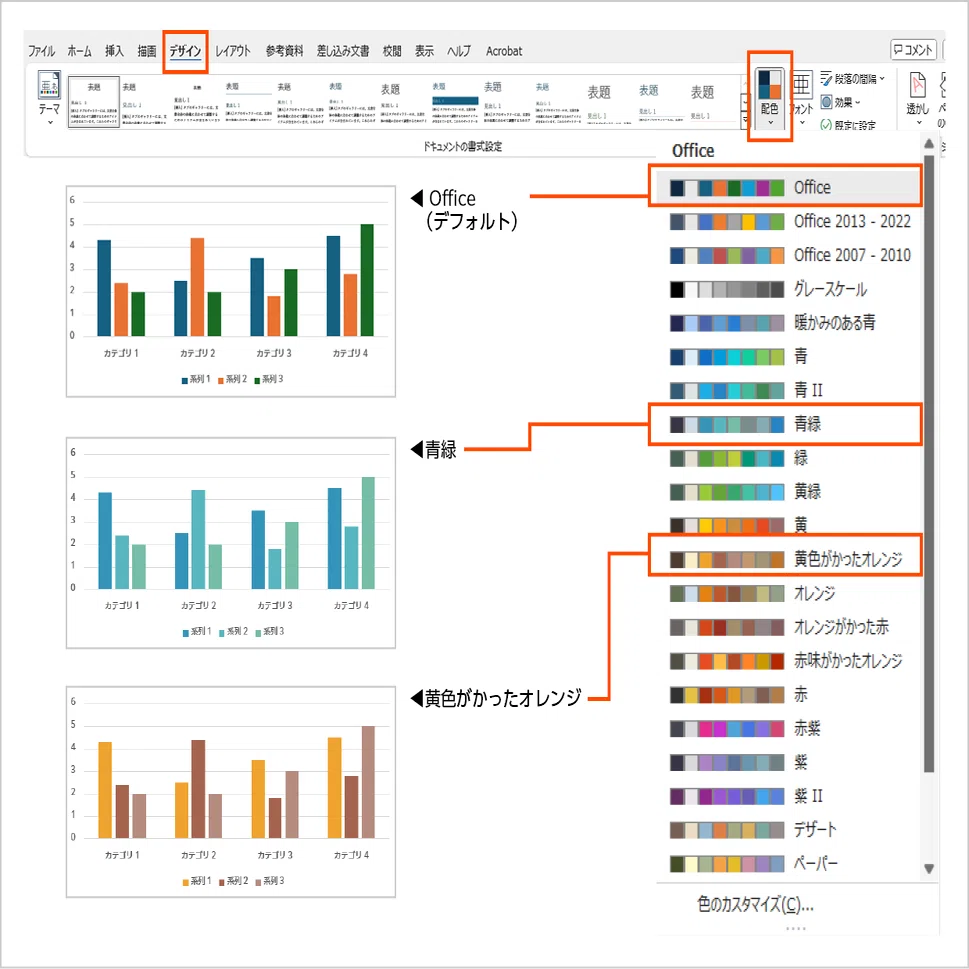The image size is (969, 969).
Task: Open the フォント fonts dropdown
Action: coord(802,98)
